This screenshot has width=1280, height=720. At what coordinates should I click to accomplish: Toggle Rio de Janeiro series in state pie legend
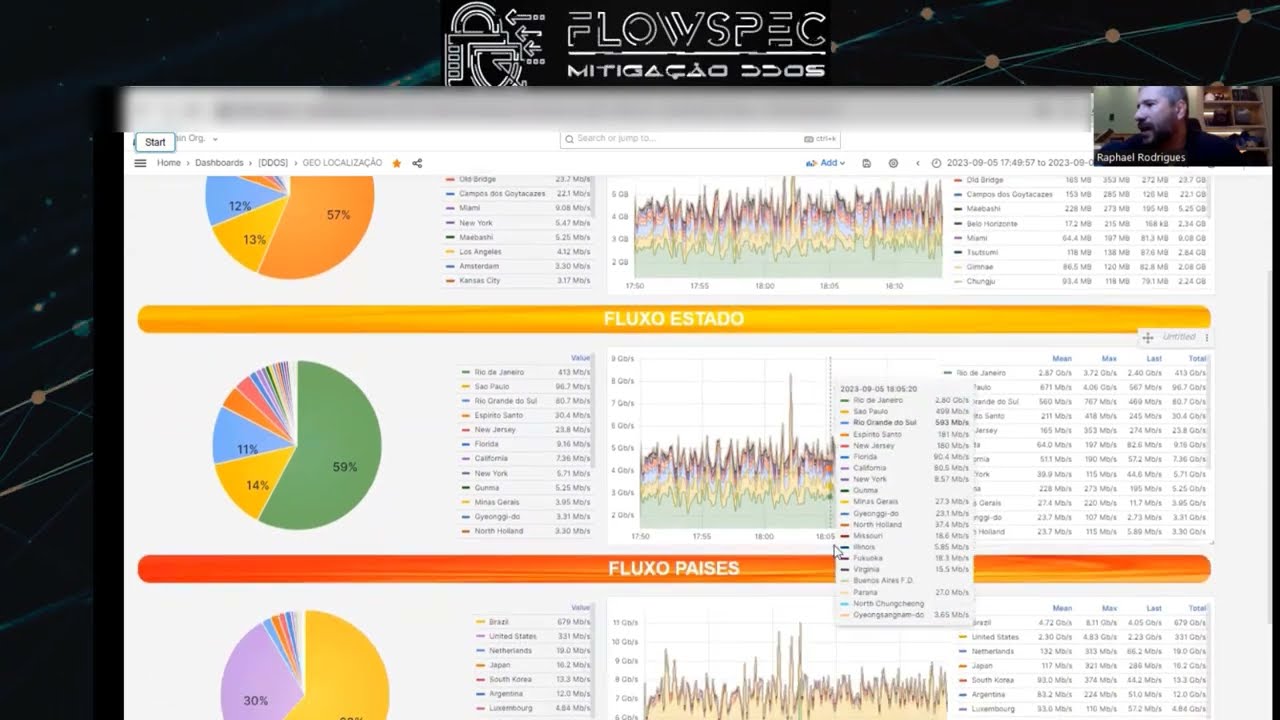tap(499, 372)
